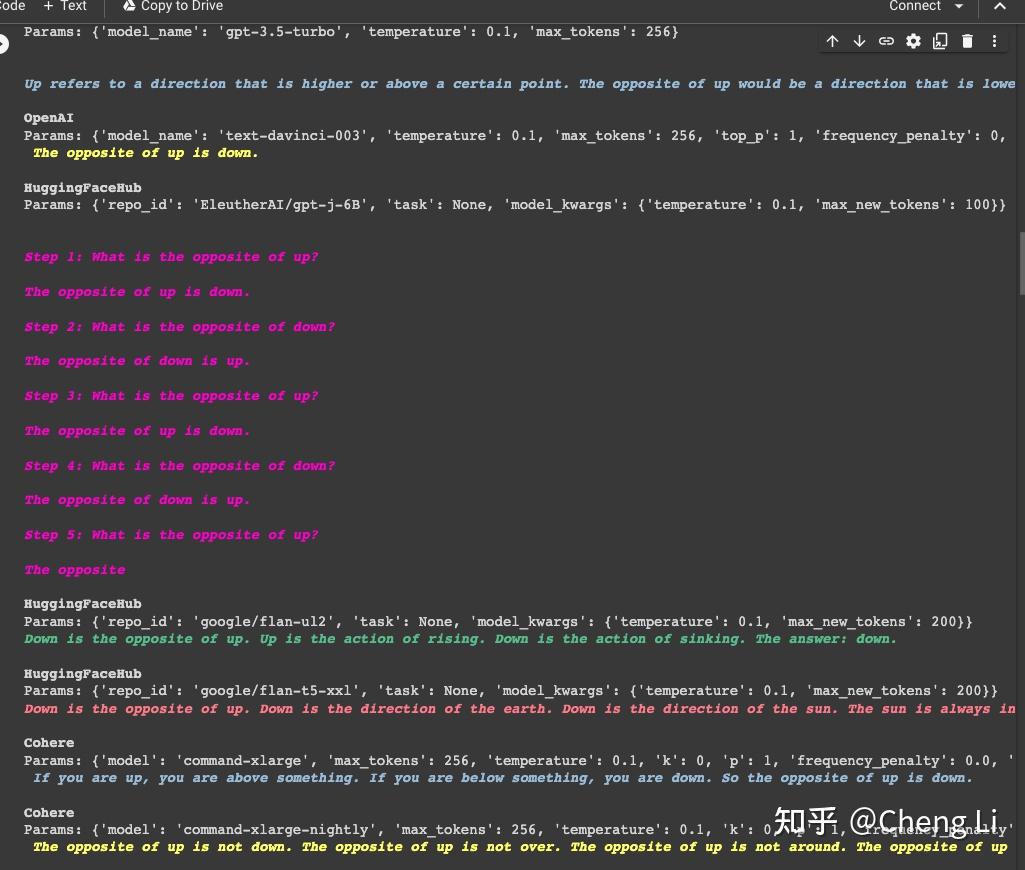Click the vertical scrollbar thumb

point(1022,264)
